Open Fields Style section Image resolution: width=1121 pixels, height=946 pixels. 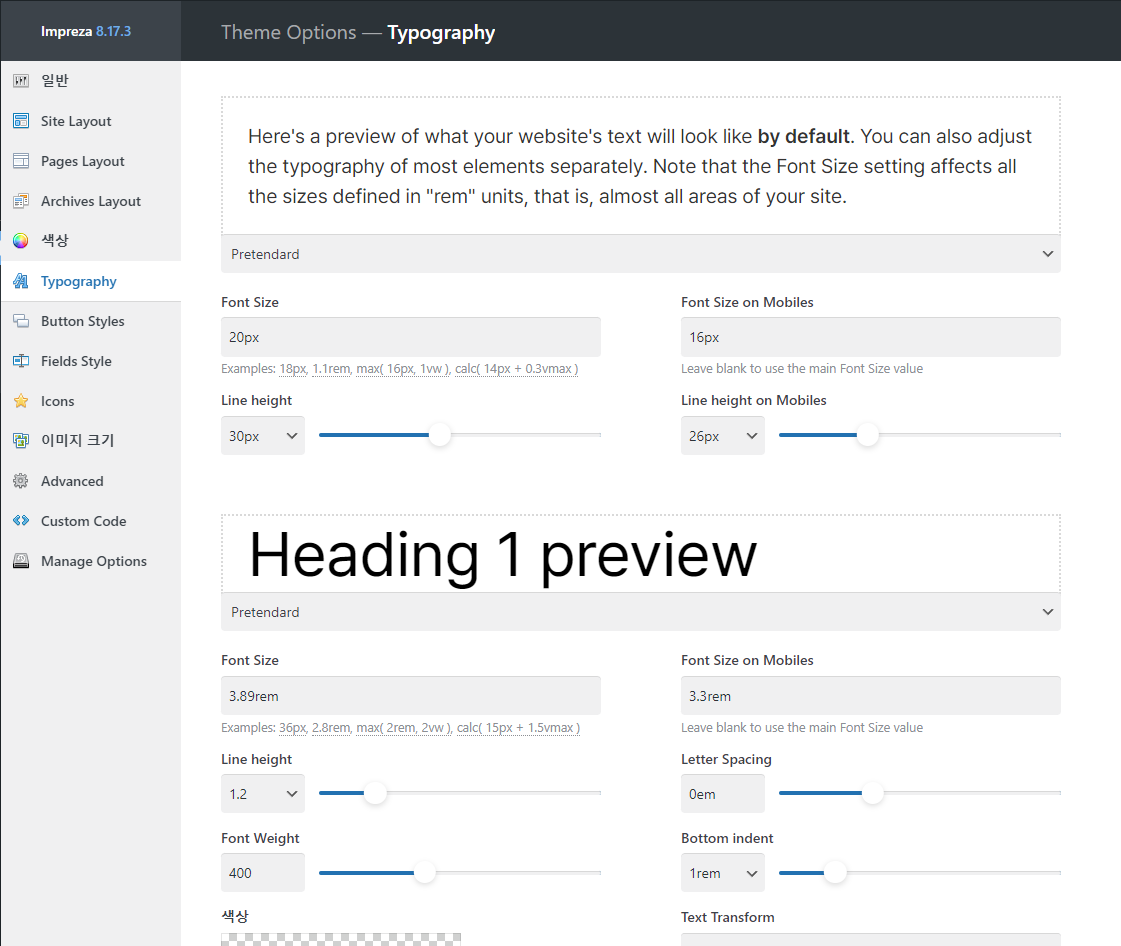[x=91, y=361]
